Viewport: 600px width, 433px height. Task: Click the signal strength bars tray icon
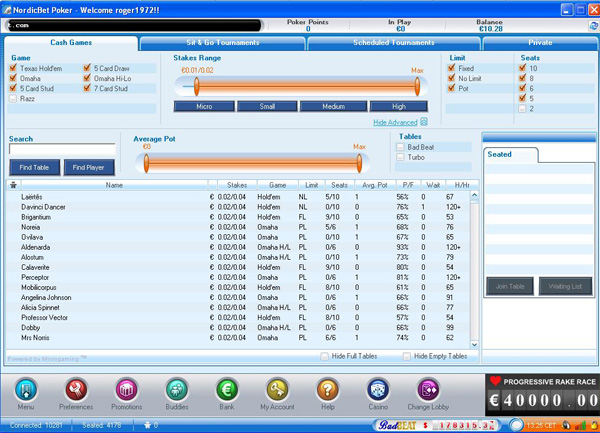pos(580,425)
